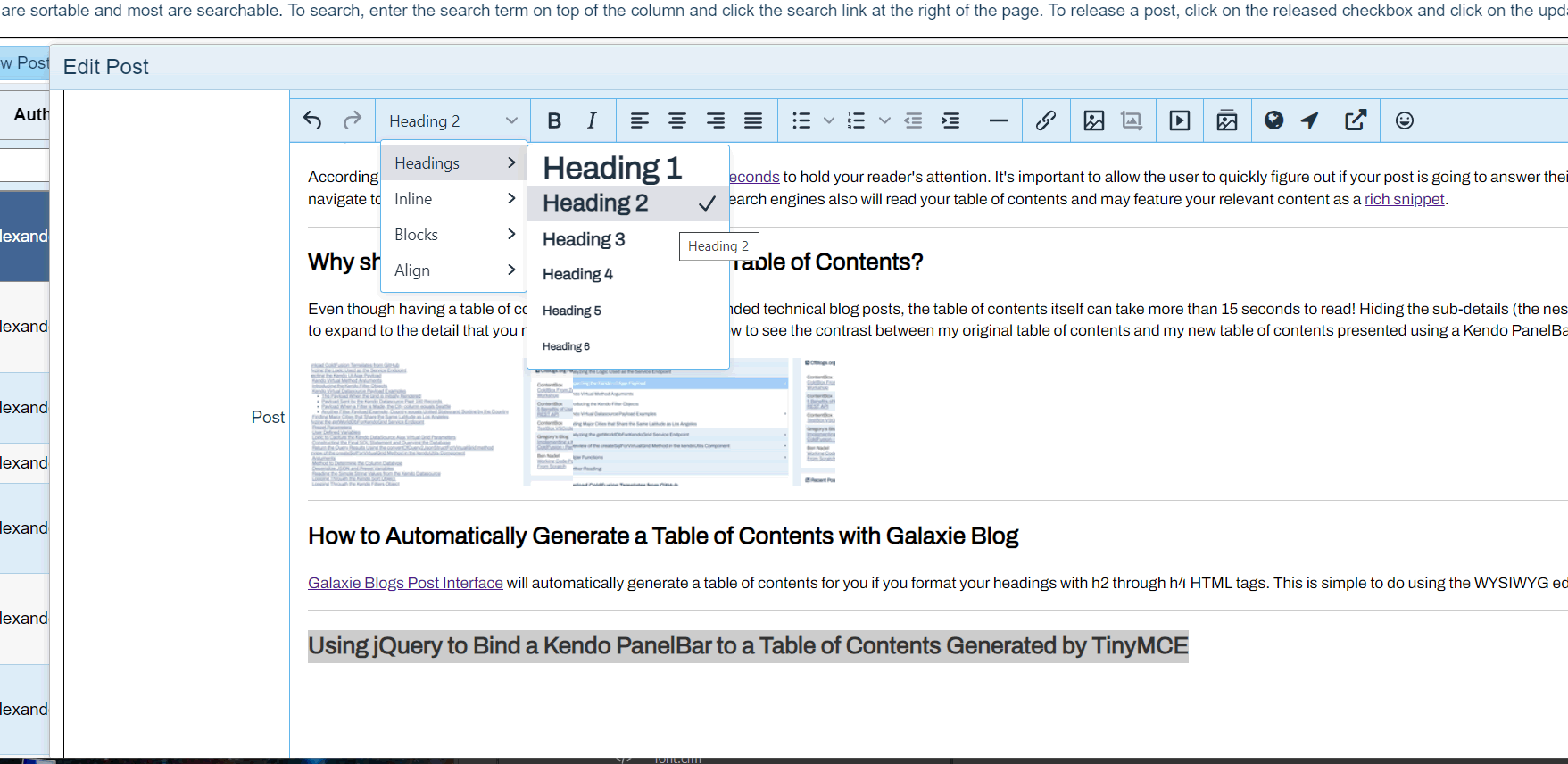
Task: Click the highlighted 'Using jQuery to Bind' heading
Action: click(x=748, y=645)
